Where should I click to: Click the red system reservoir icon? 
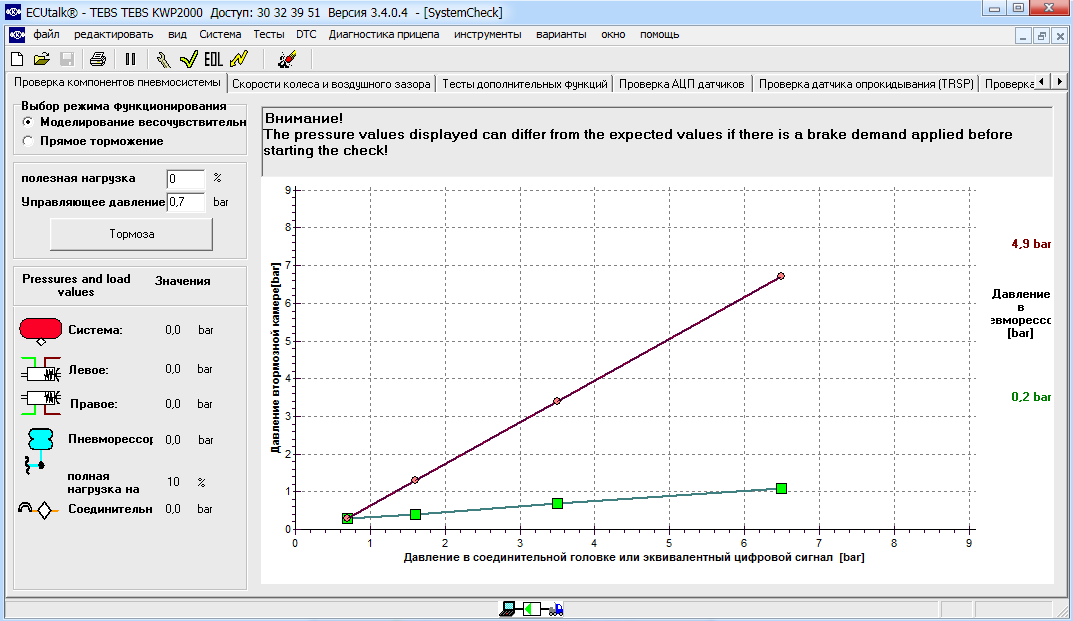pyautogui.click(x=41, y=330)
